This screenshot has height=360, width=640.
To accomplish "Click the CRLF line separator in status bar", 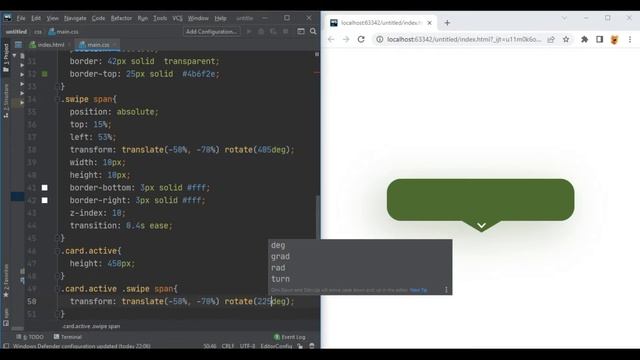I will point(228,346).
